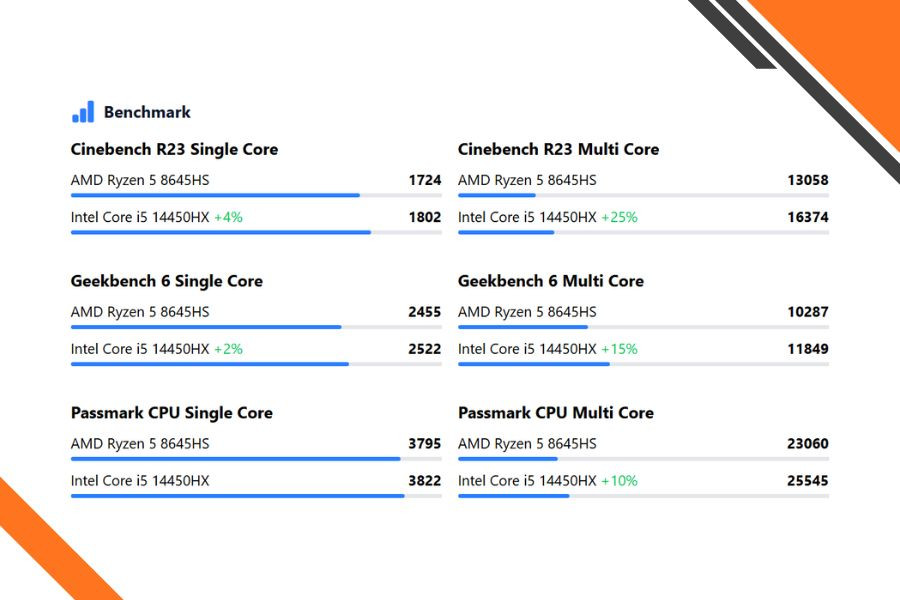Click Intel Core i5 14450HX under Passmark Multi Core
900x600 pixels.
coord(527,481)
